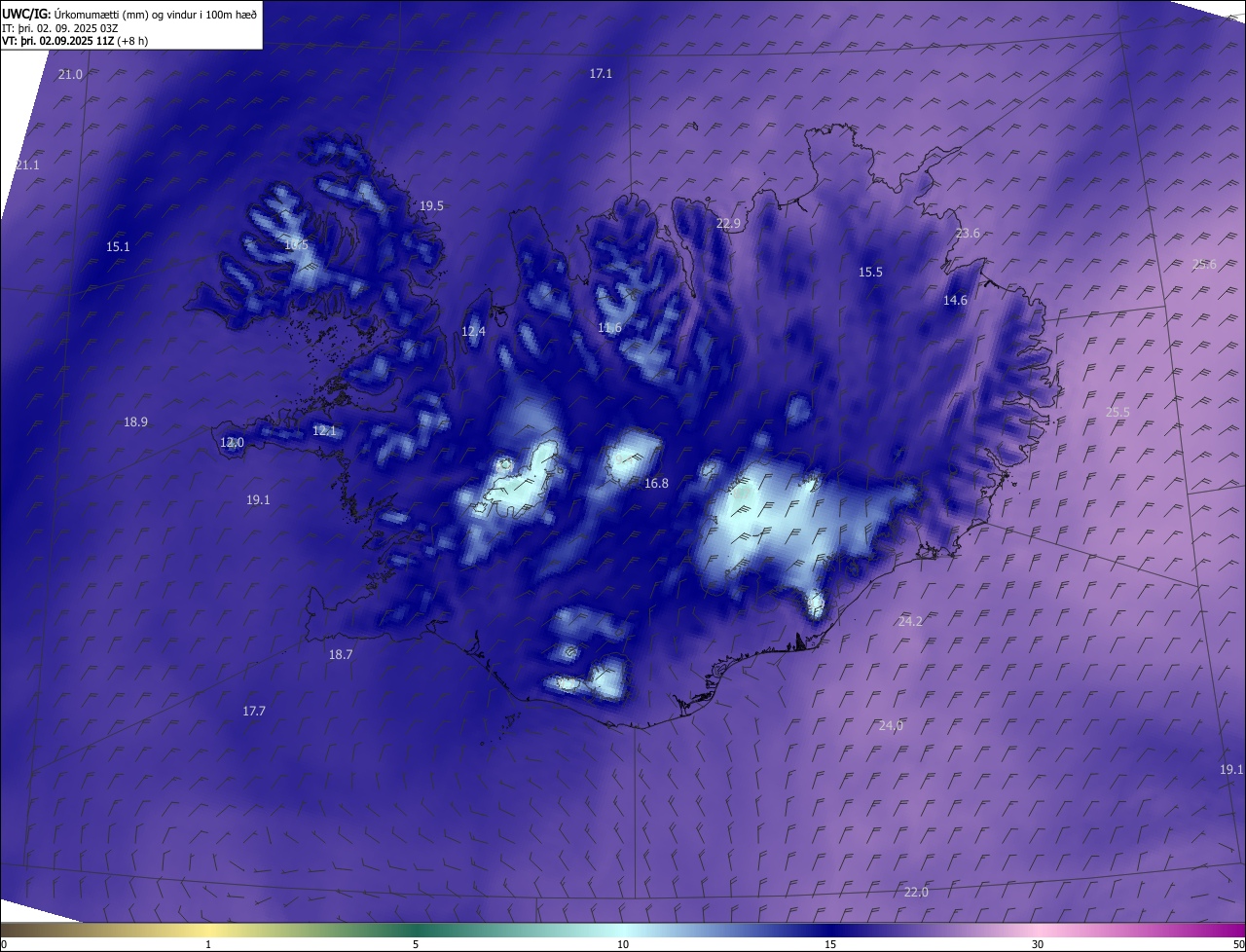Click the 15.5 value on the map

coord(870,273)
